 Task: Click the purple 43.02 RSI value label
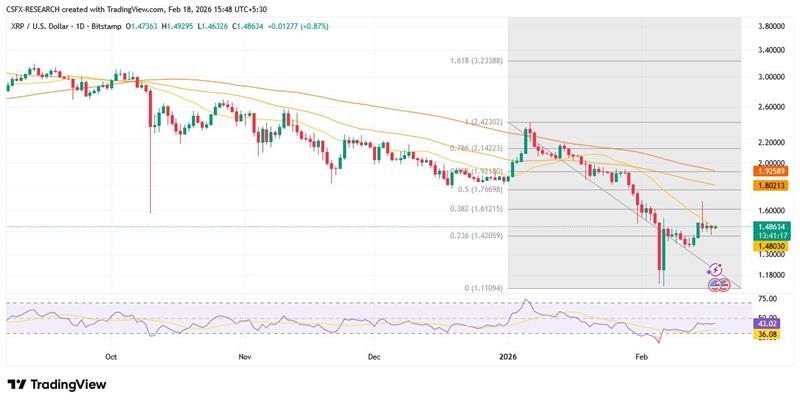click(x=769, y=323)
